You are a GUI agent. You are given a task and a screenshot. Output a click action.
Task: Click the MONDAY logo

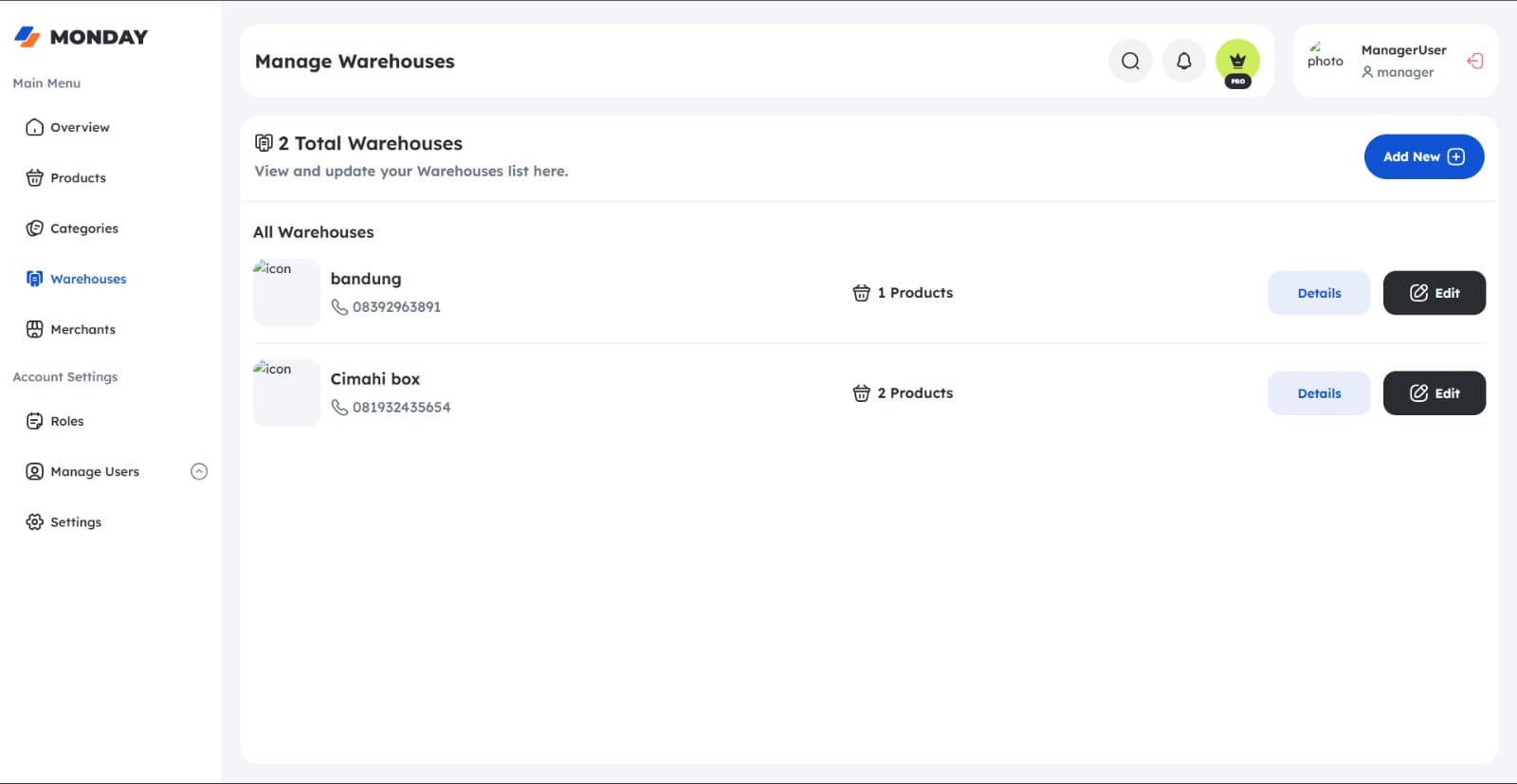[x=81, y=37]
